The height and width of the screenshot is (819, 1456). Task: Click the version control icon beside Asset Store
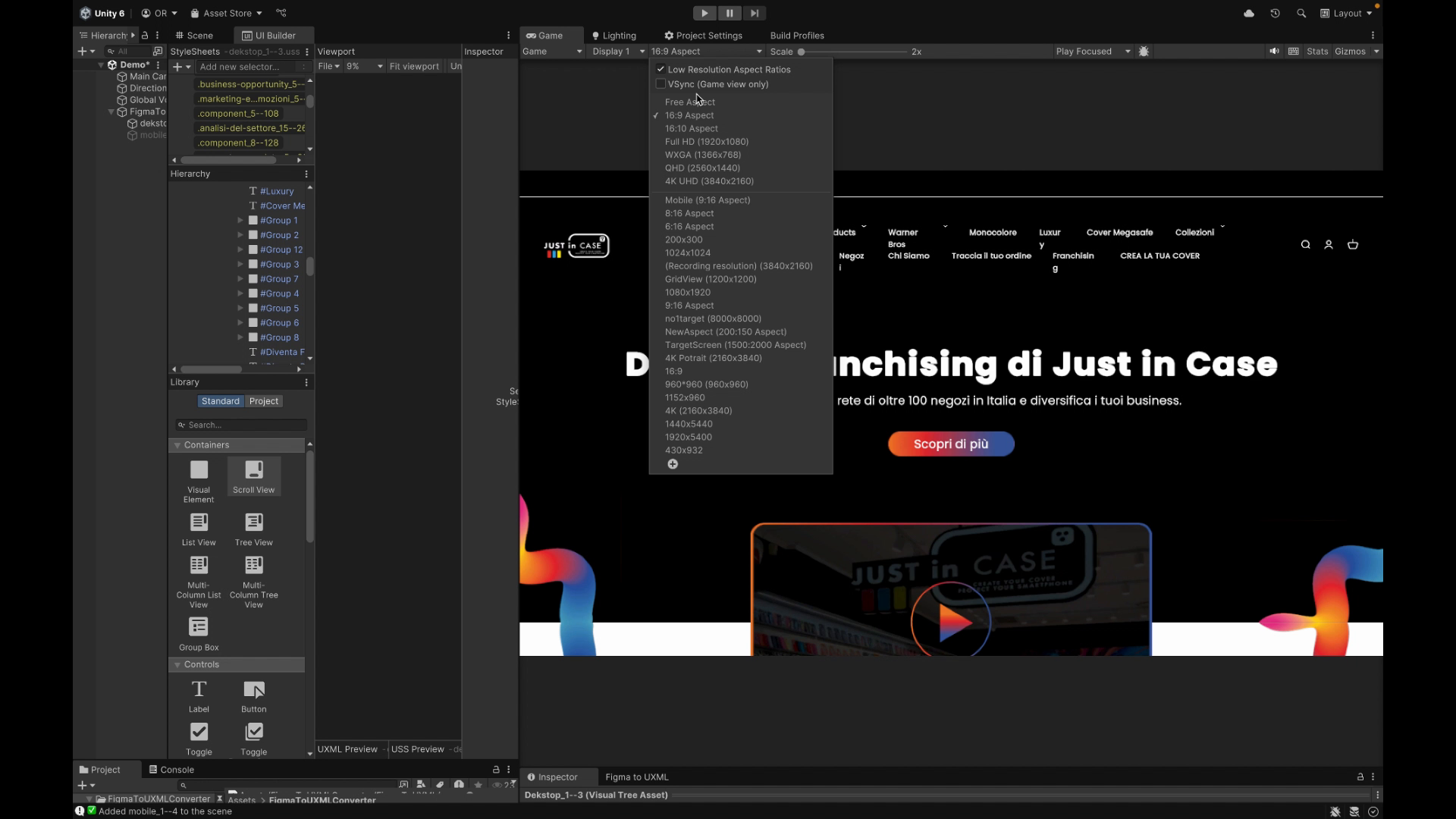[281, 13]
